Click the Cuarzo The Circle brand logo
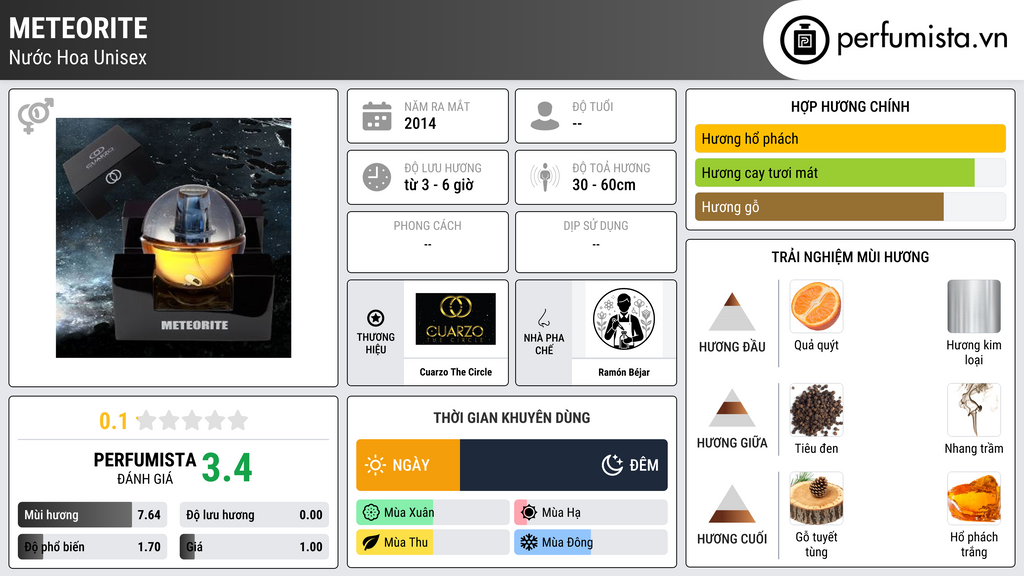 [x=455, y=319]
